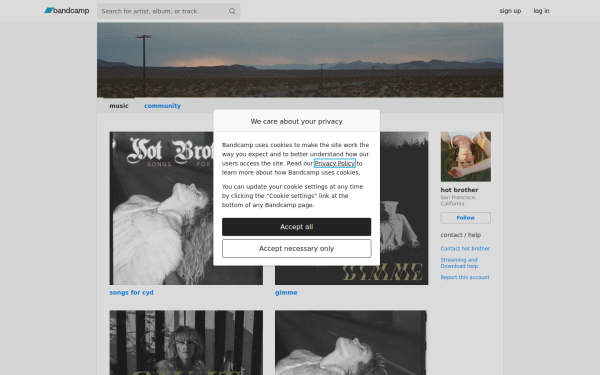This screenshot has height=375, width=600.
Task: Click the hot brother profile photo
Action: coord(465,157)
